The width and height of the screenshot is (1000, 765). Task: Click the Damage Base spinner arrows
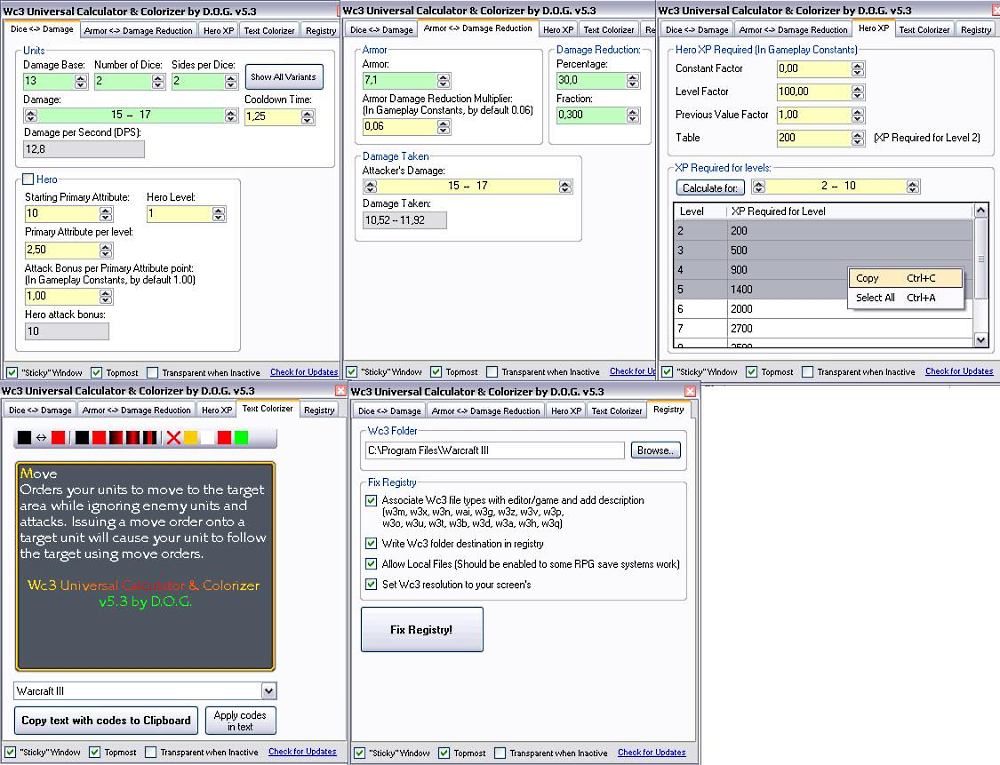tap(80, 81)
